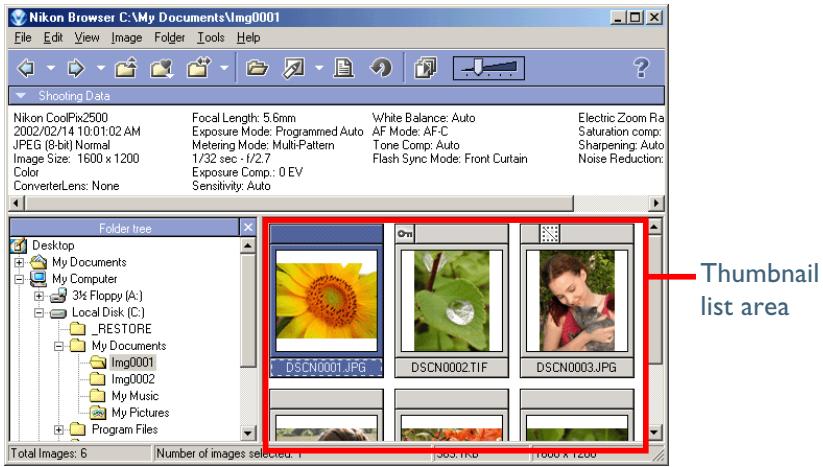The width and height of the screenshot is (823, 467).
Task: Click the DSCN0003.JPG file name label
Action: (576, 367)
